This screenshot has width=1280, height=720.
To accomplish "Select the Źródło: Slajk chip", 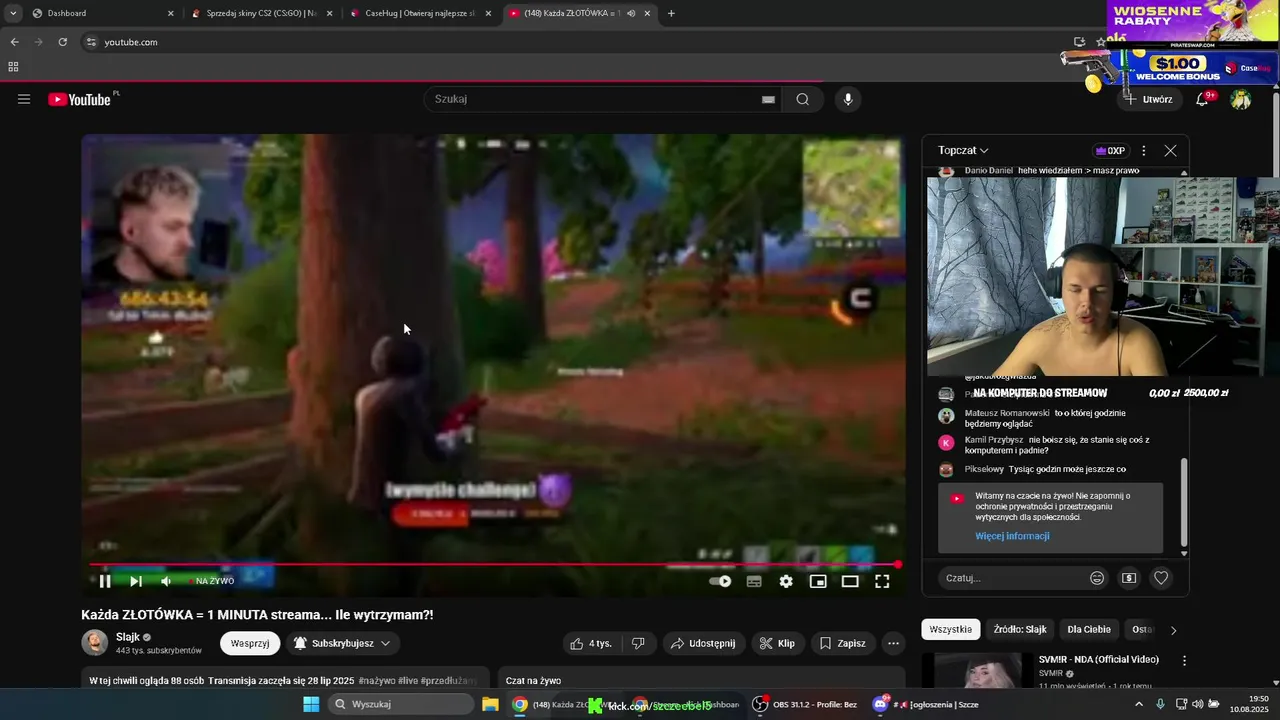I will tap(1020, 630).
